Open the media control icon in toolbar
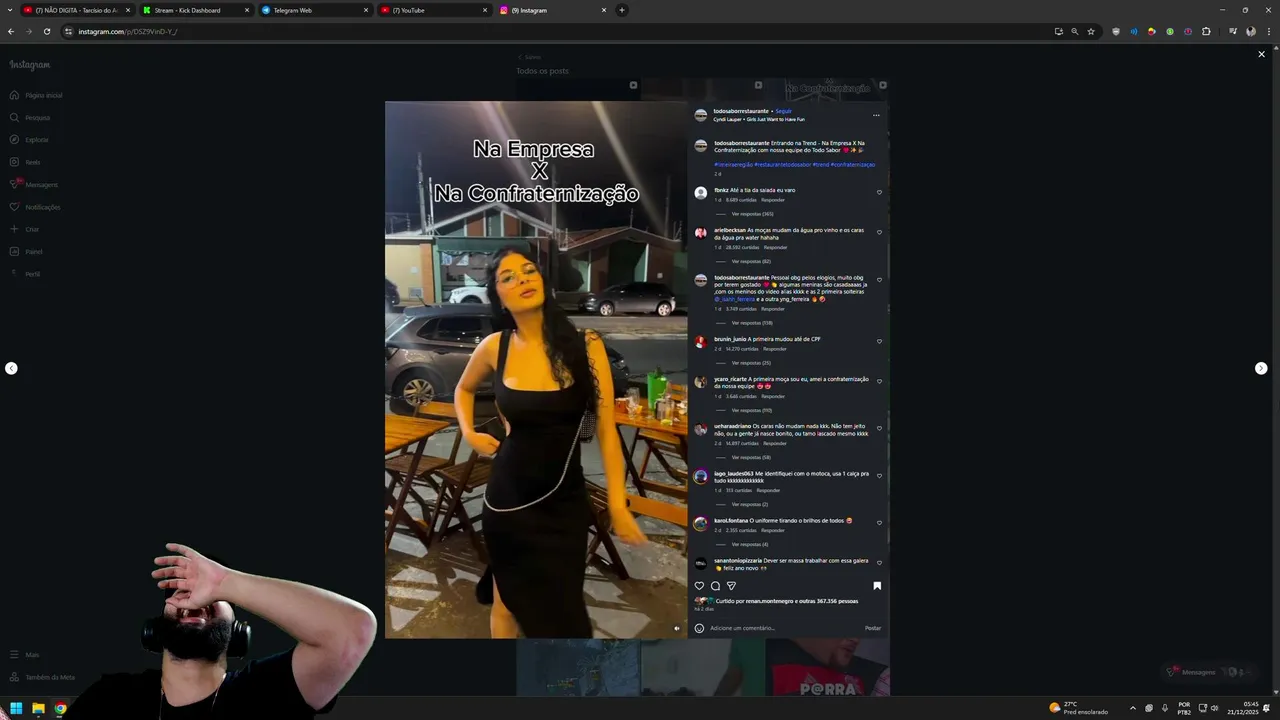Viewport: 1280px width, 720px height. tap(1233, 31)
